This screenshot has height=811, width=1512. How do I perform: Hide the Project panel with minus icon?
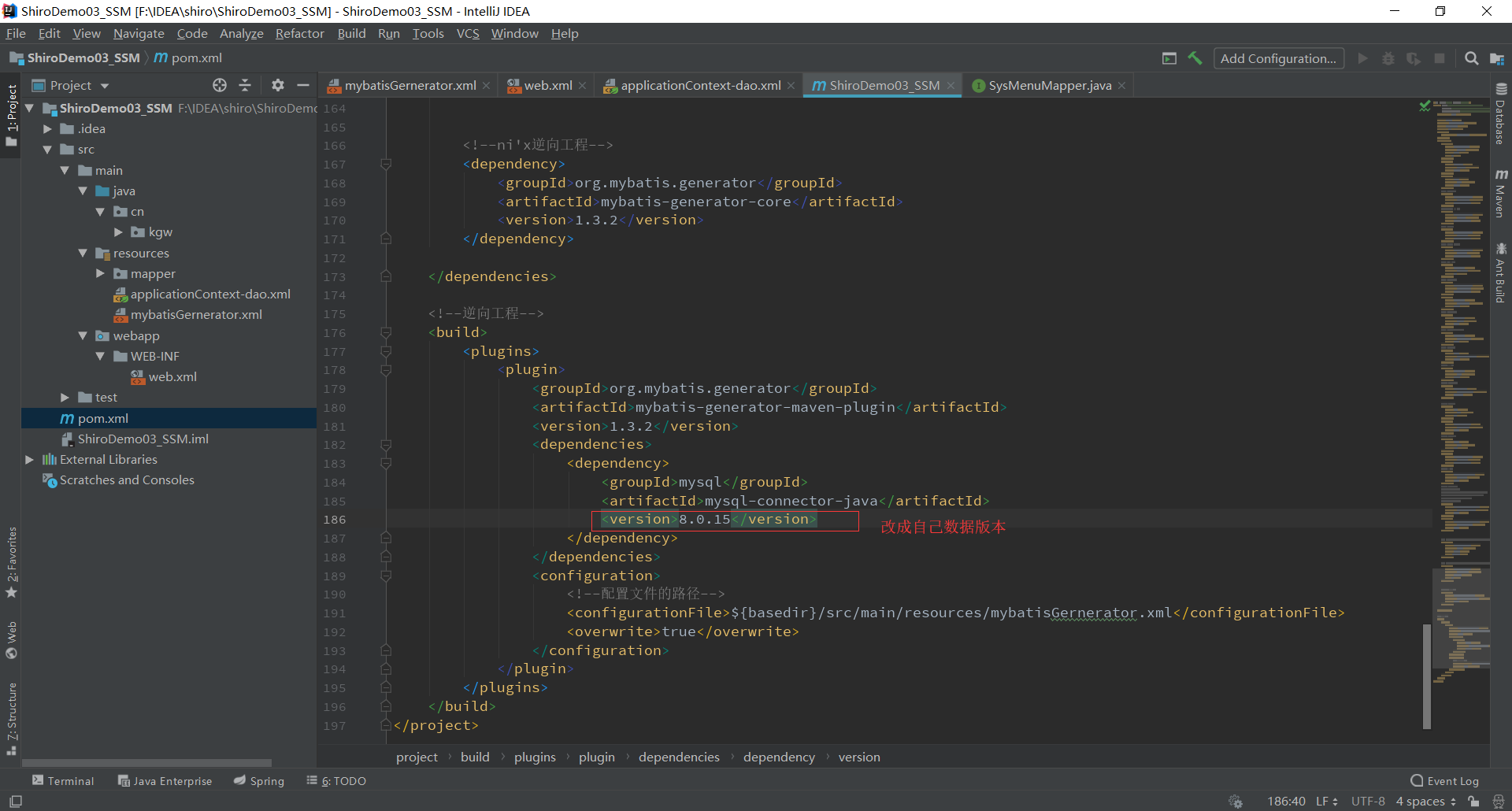(x=302, y=85)
